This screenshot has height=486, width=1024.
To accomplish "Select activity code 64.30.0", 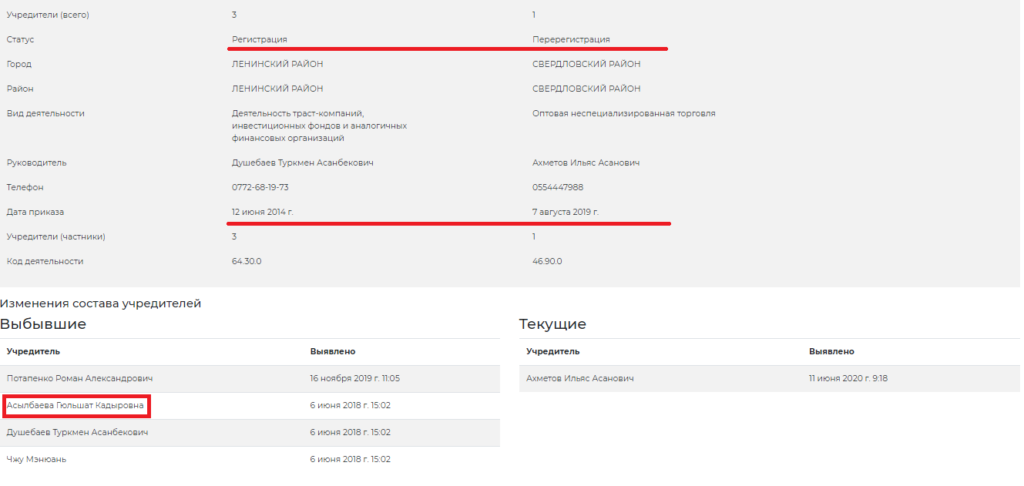I will click(x=247, y=261).
